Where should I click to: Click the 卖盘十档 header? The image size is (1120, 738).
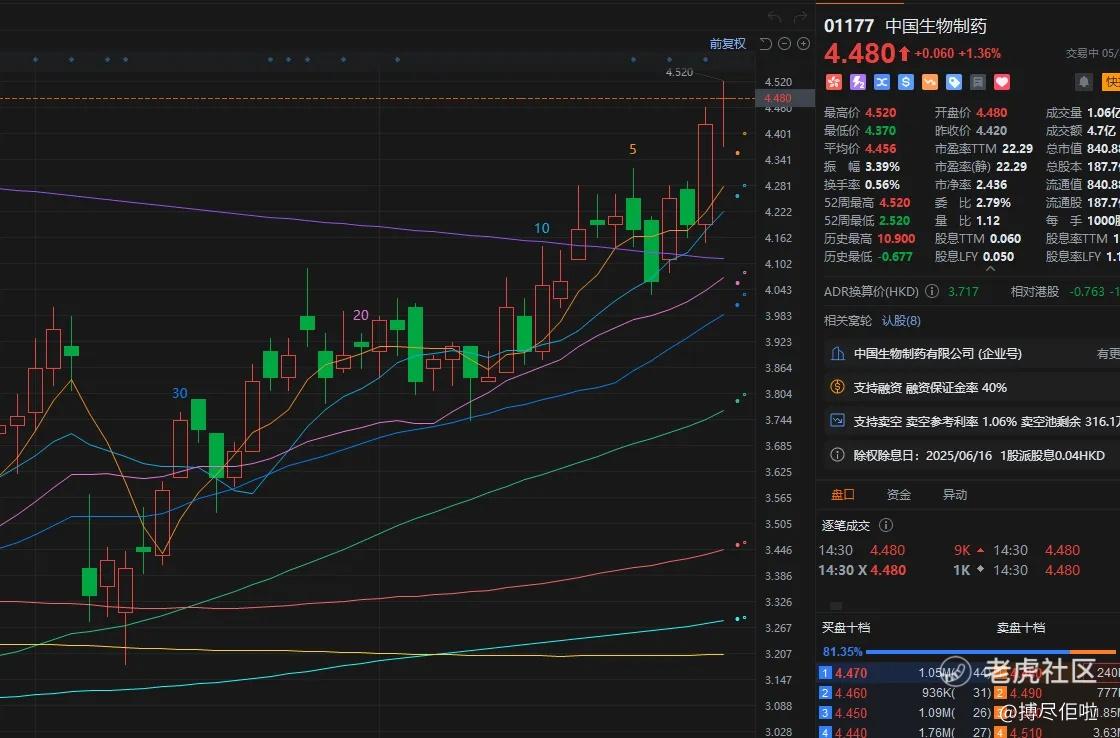click(1021, 627)
